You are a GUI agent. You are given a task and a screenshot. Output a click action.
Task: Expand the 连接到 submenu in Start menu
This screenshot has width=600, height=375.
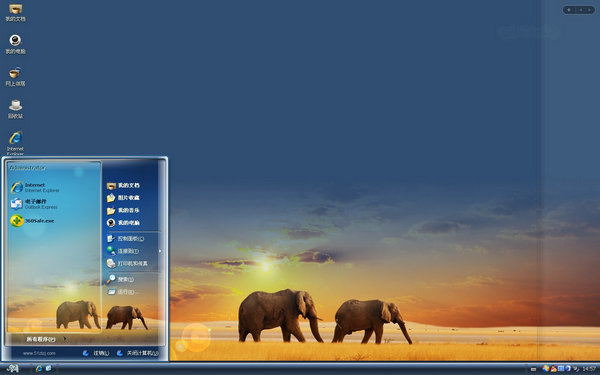click(x=134, y=251)
